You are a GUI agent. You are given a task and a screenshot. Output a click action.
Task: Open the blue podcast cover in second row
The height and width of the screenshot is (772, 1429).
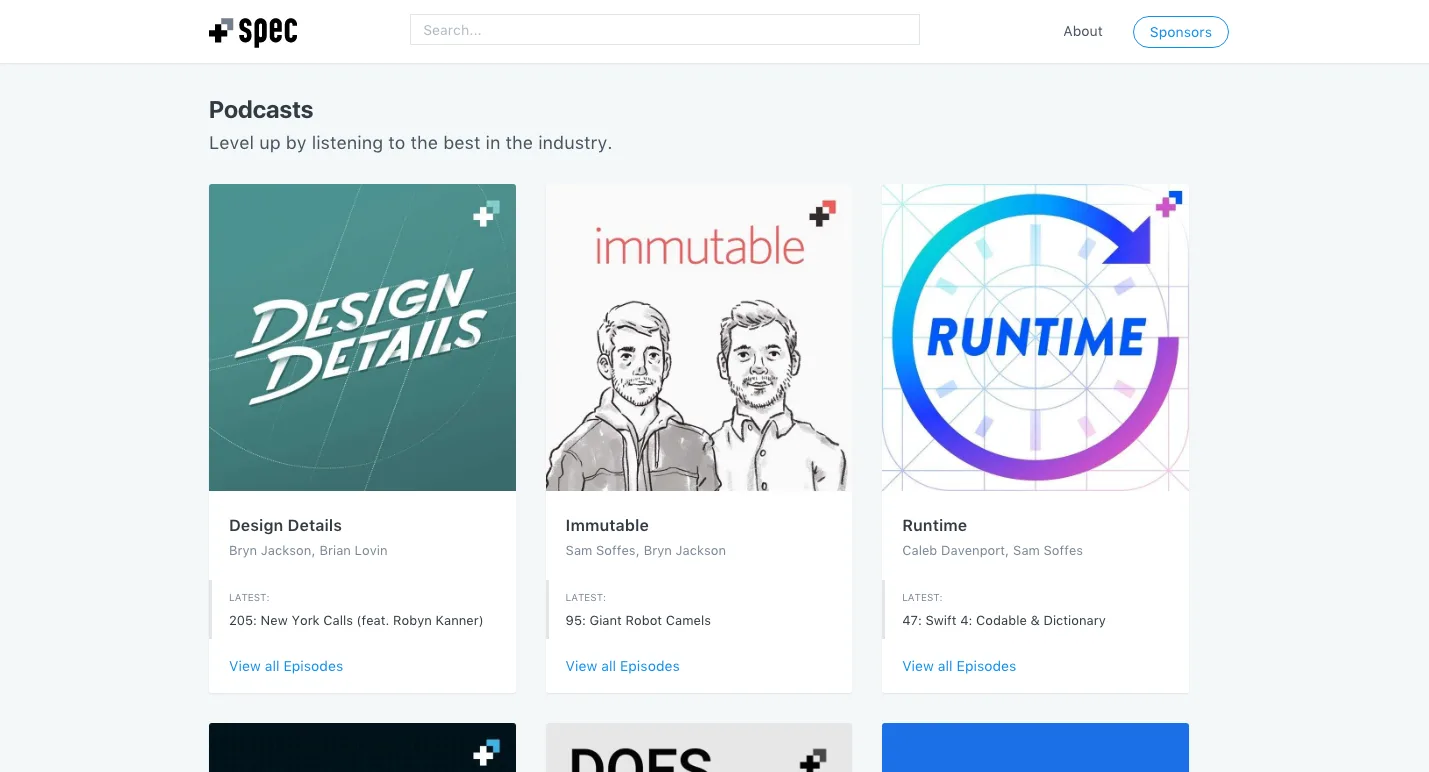[x=1035, y=747]
